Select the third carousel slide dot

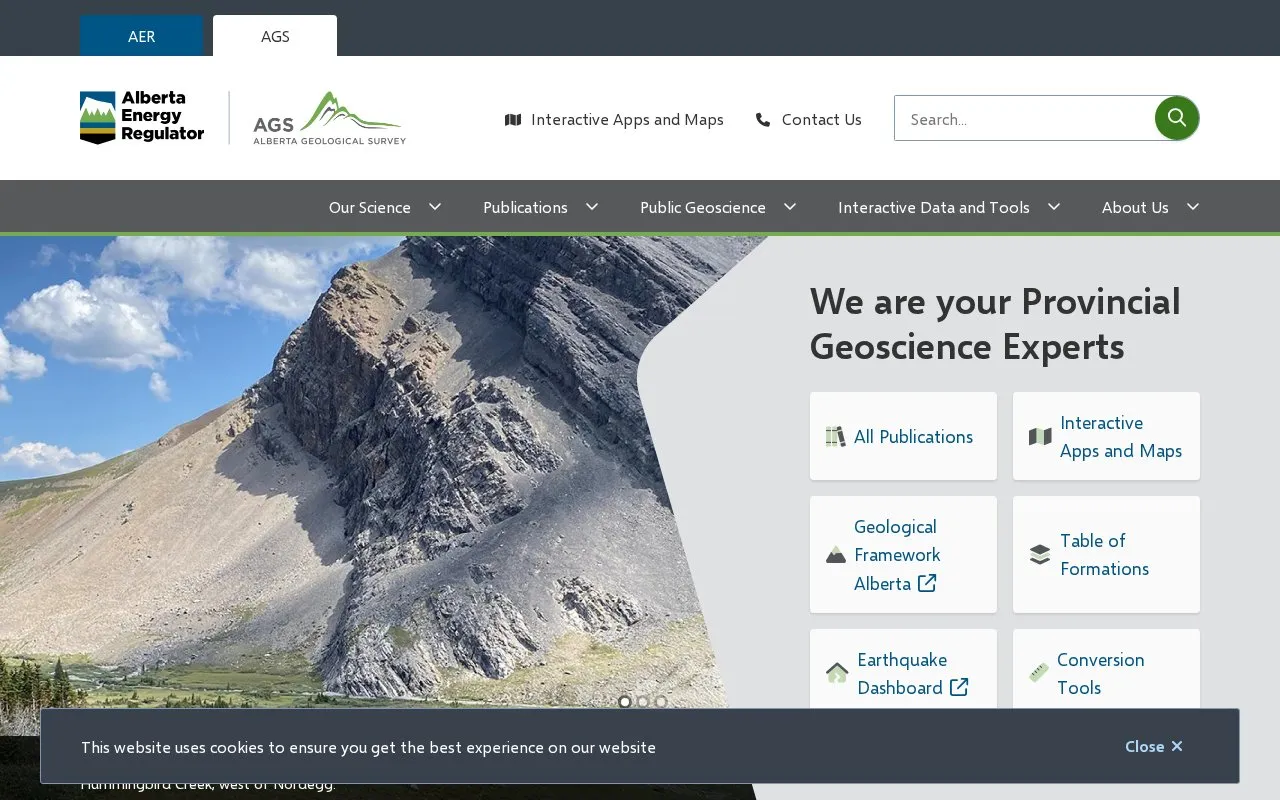click(x=661, y=702)
